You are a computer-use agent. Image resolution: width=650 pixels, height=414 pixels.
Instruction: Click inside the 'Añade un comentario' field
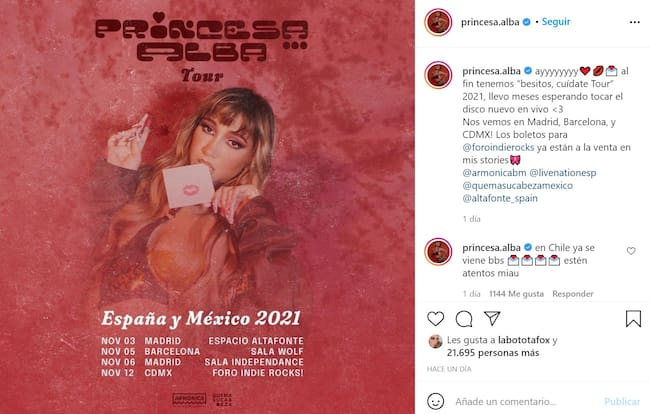pos(525,401)
